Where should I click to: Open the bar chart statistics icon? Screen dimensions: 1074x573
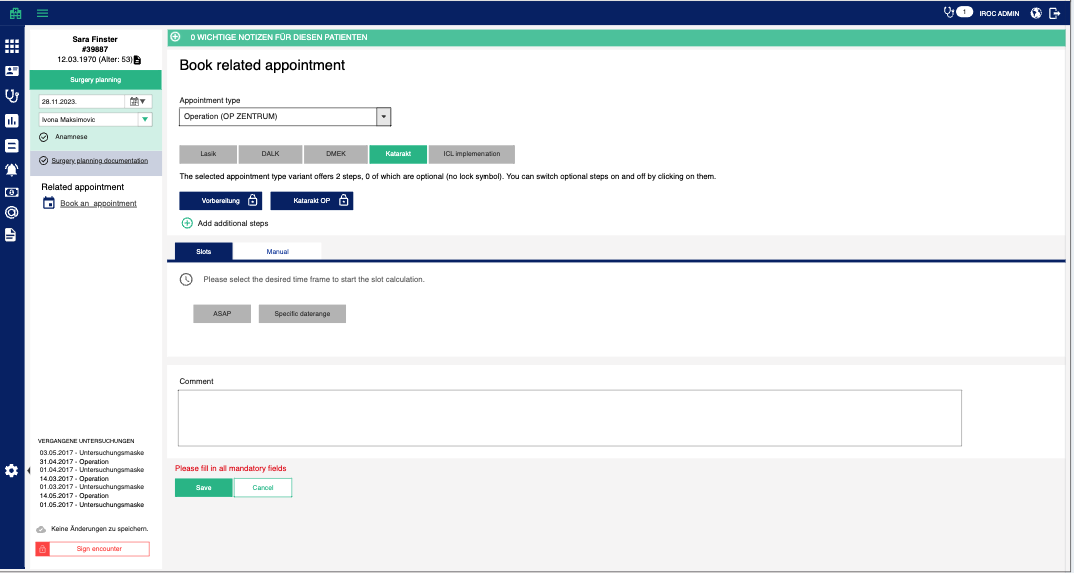coord(12,121)
